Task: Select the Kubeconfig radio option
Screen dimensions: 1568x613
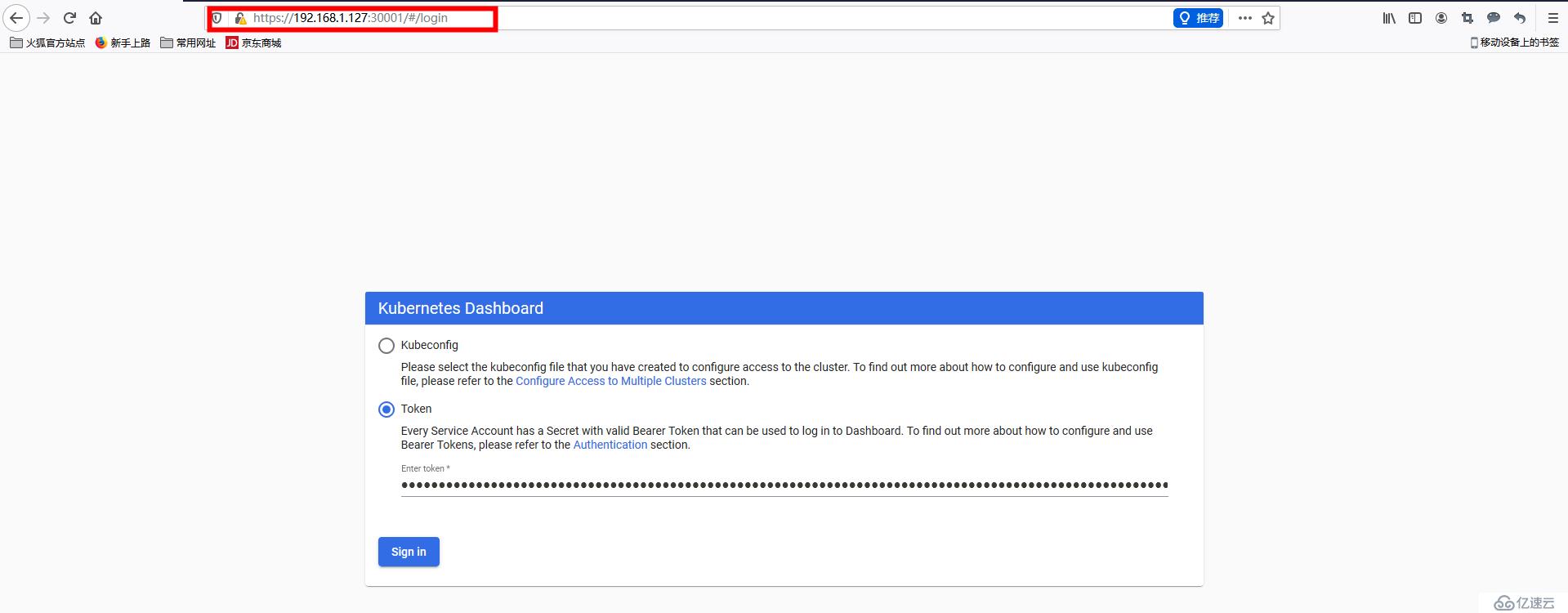Action: pos(386,346)
